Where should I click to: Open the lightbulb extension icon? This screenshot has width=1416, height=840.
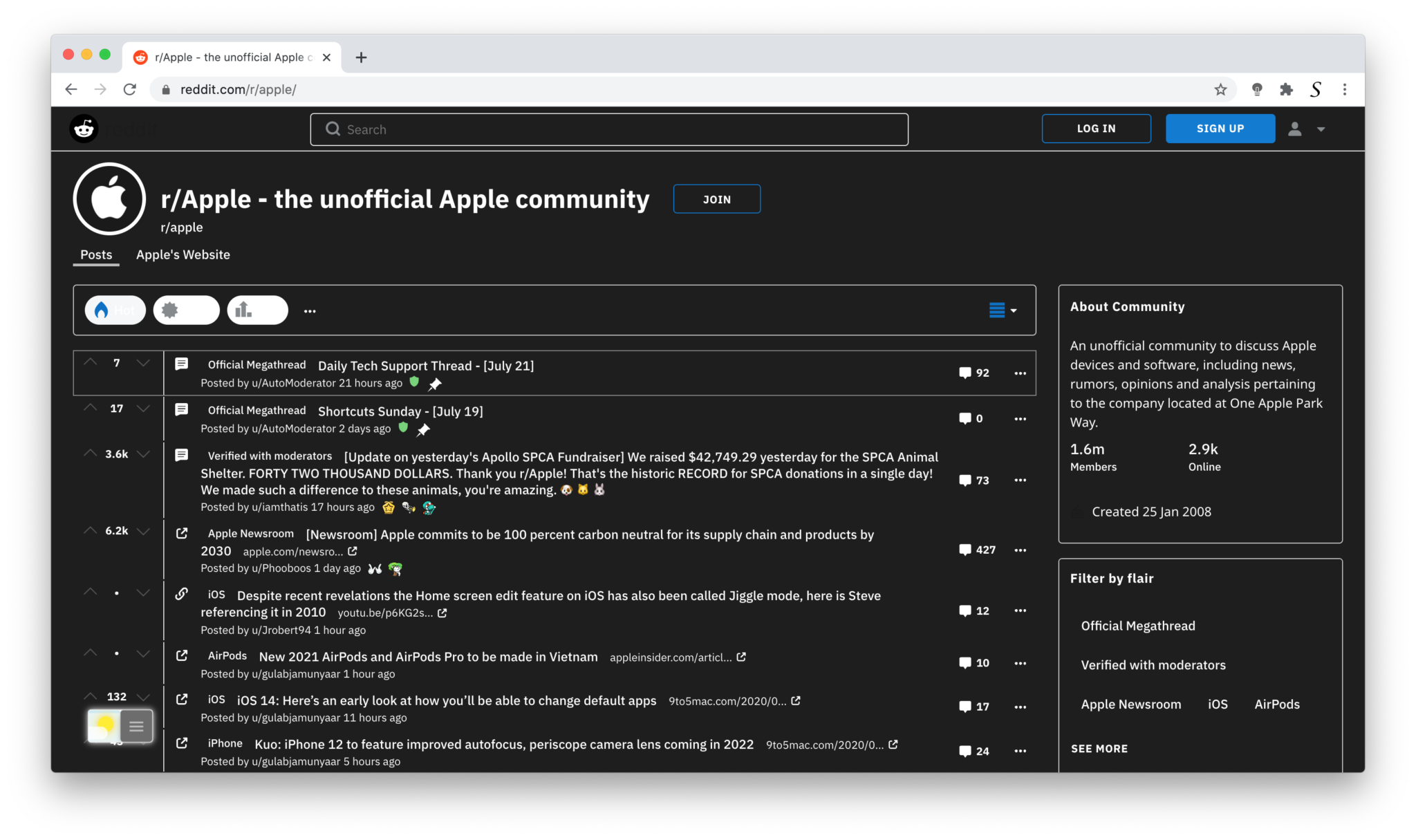pos(1257,89)
